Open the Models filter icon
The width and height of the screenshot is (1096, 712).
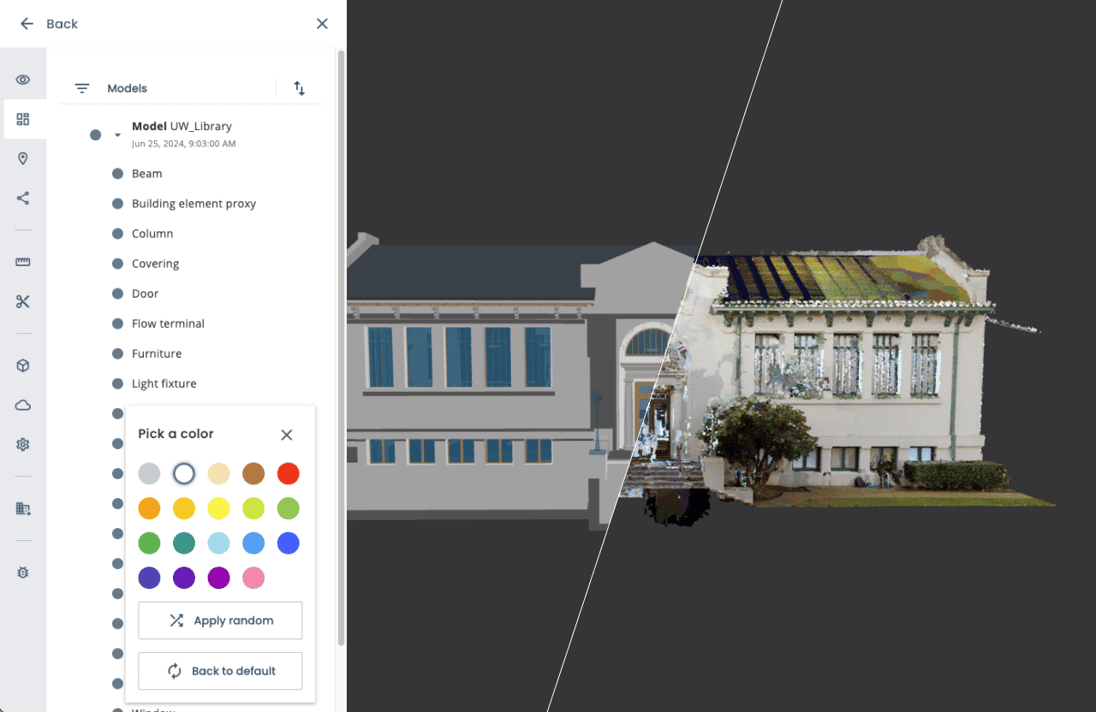click(82, 88)
